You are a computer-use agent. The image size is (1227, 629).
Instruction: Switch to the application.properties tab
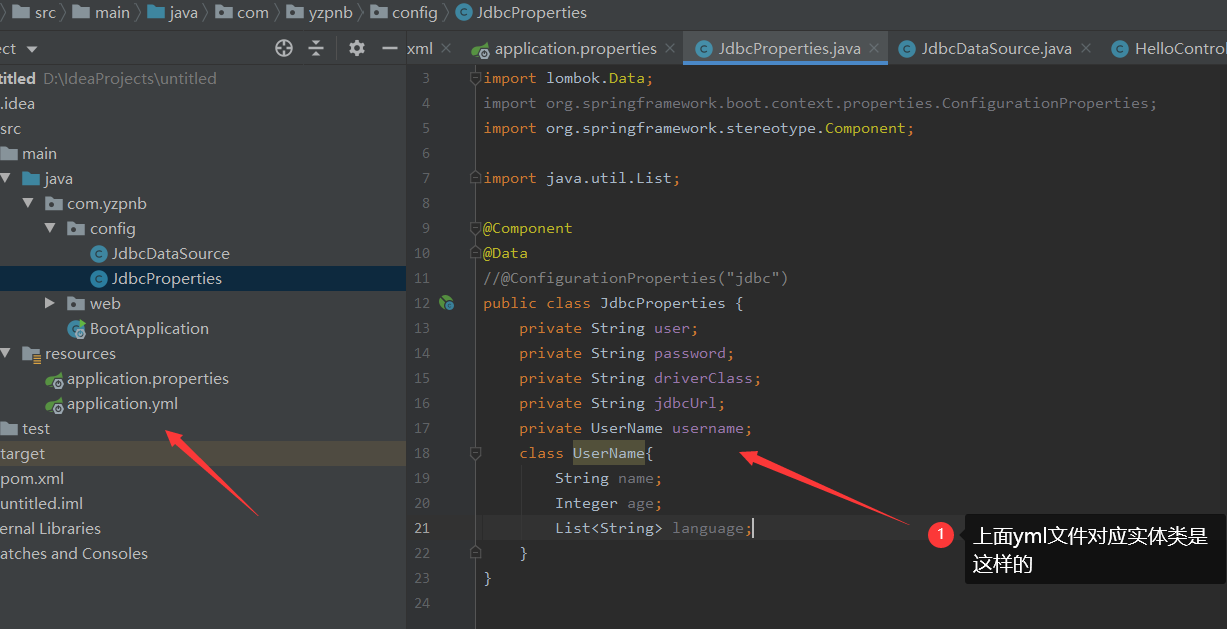575,48
